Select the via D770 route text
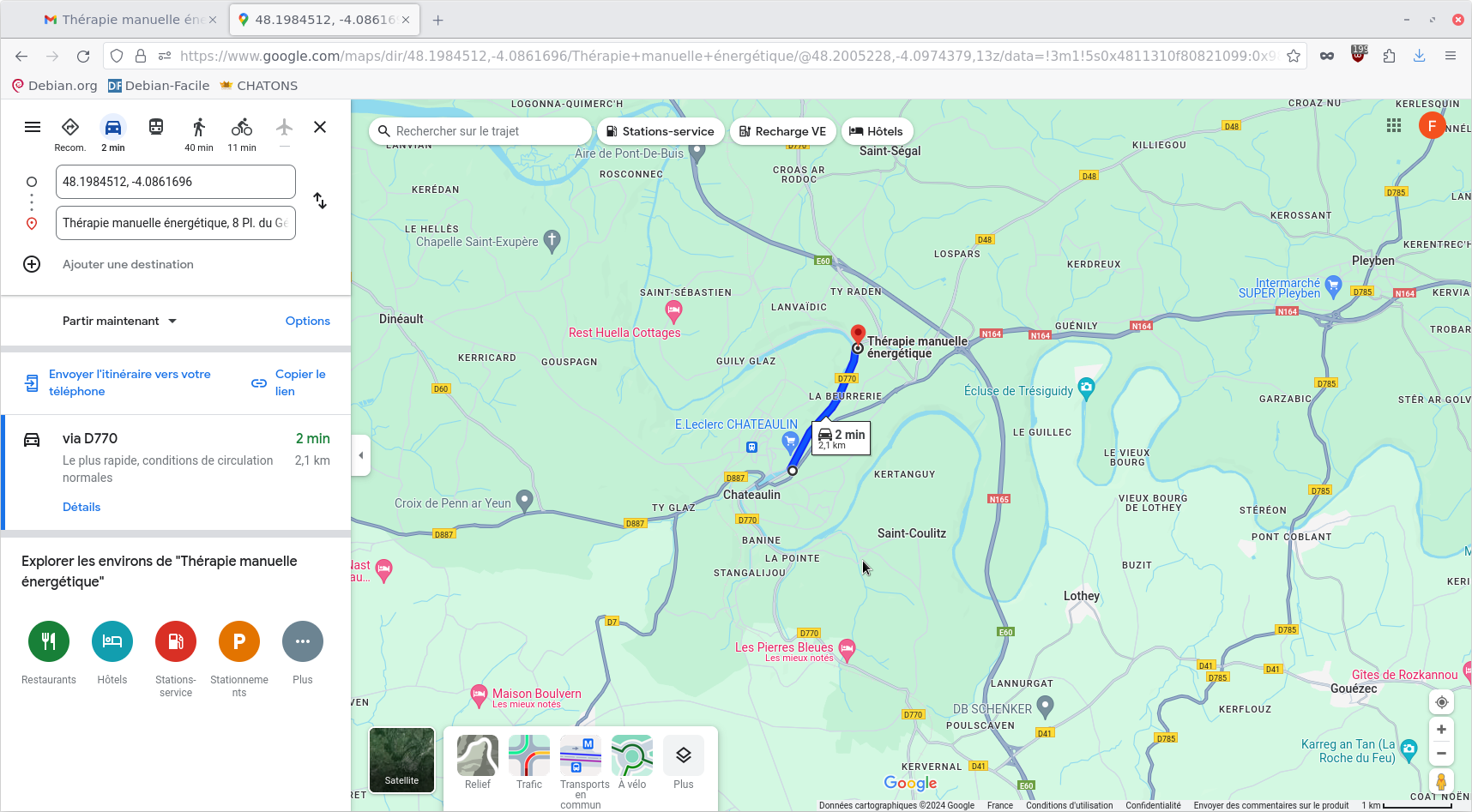This screenshot has width=1472, height=812. (x=90, y=438)
